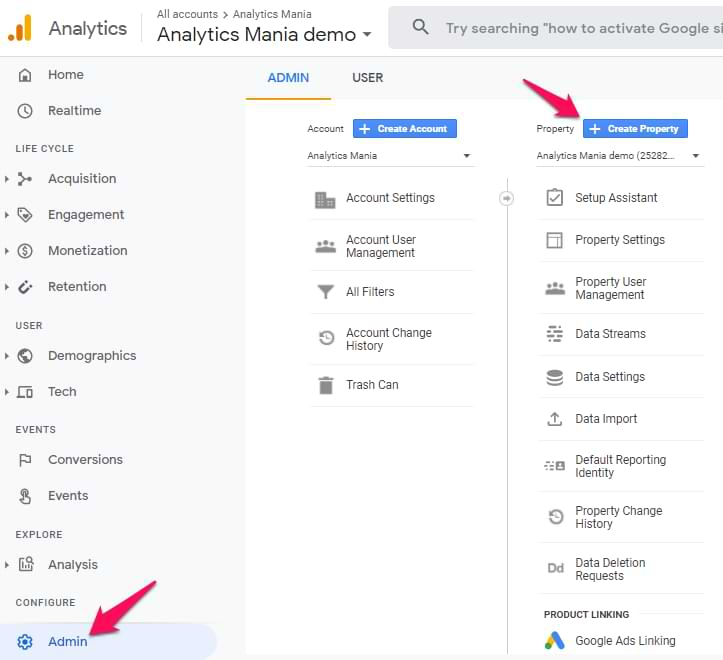Screen dimensions: 723x660
Task: Click the Google Ads Linking icon
Action: 555,641
